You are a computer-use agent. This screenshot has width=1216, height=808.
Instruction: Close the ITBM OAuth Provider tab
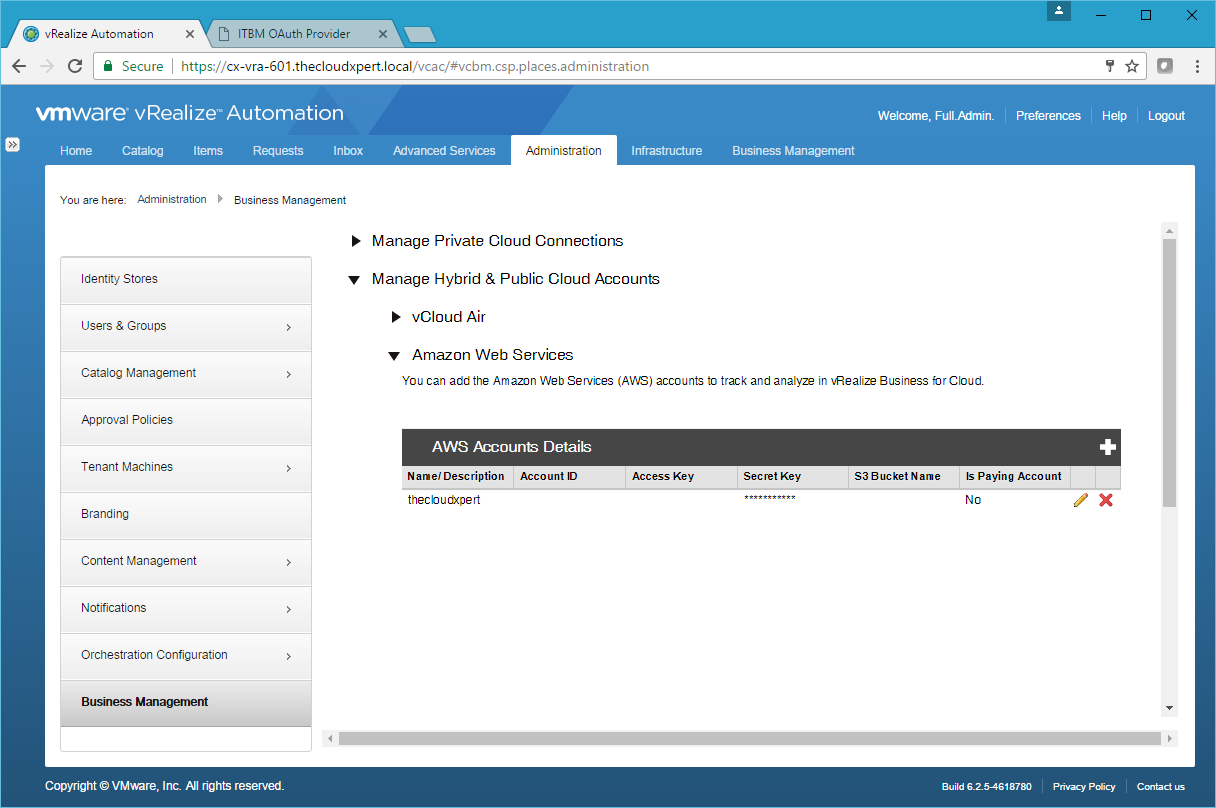[x=382, y=34]
